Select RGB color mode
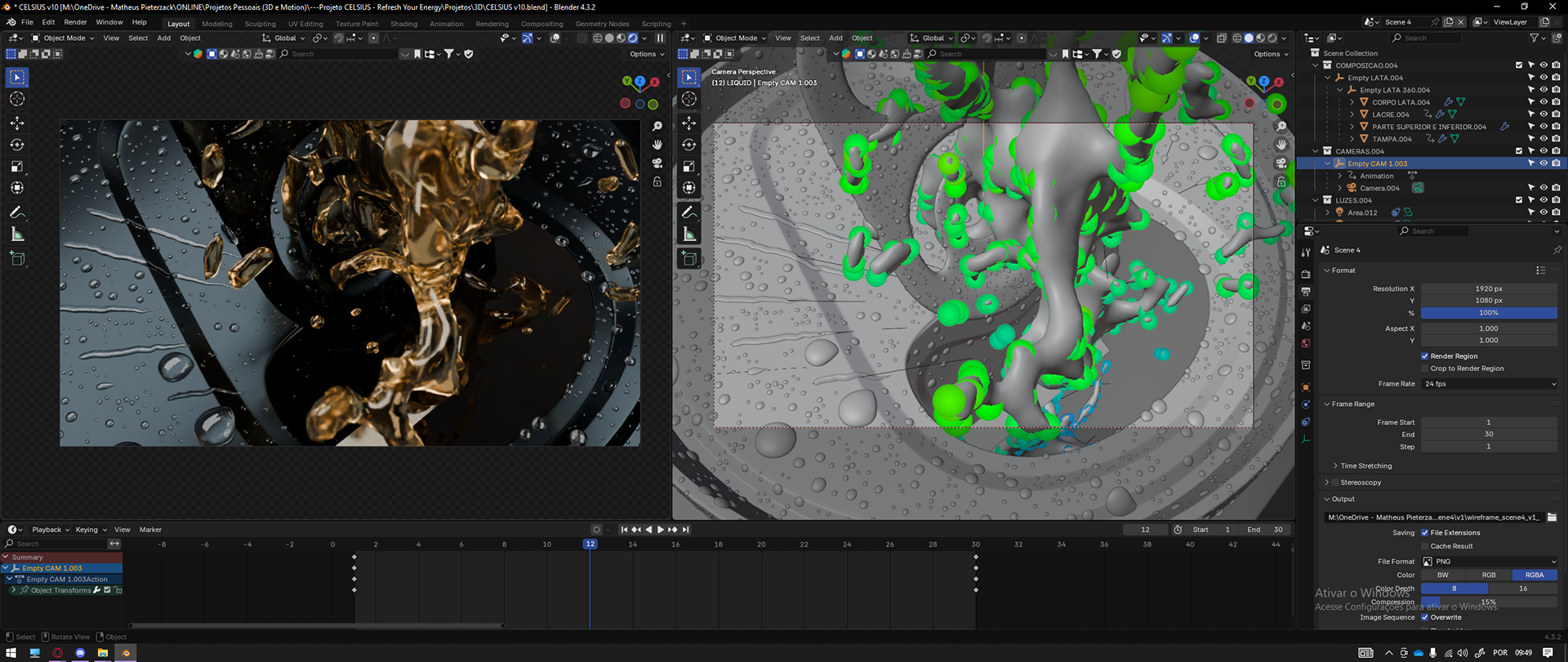The image size is (1568, 662). point(1489,575)
